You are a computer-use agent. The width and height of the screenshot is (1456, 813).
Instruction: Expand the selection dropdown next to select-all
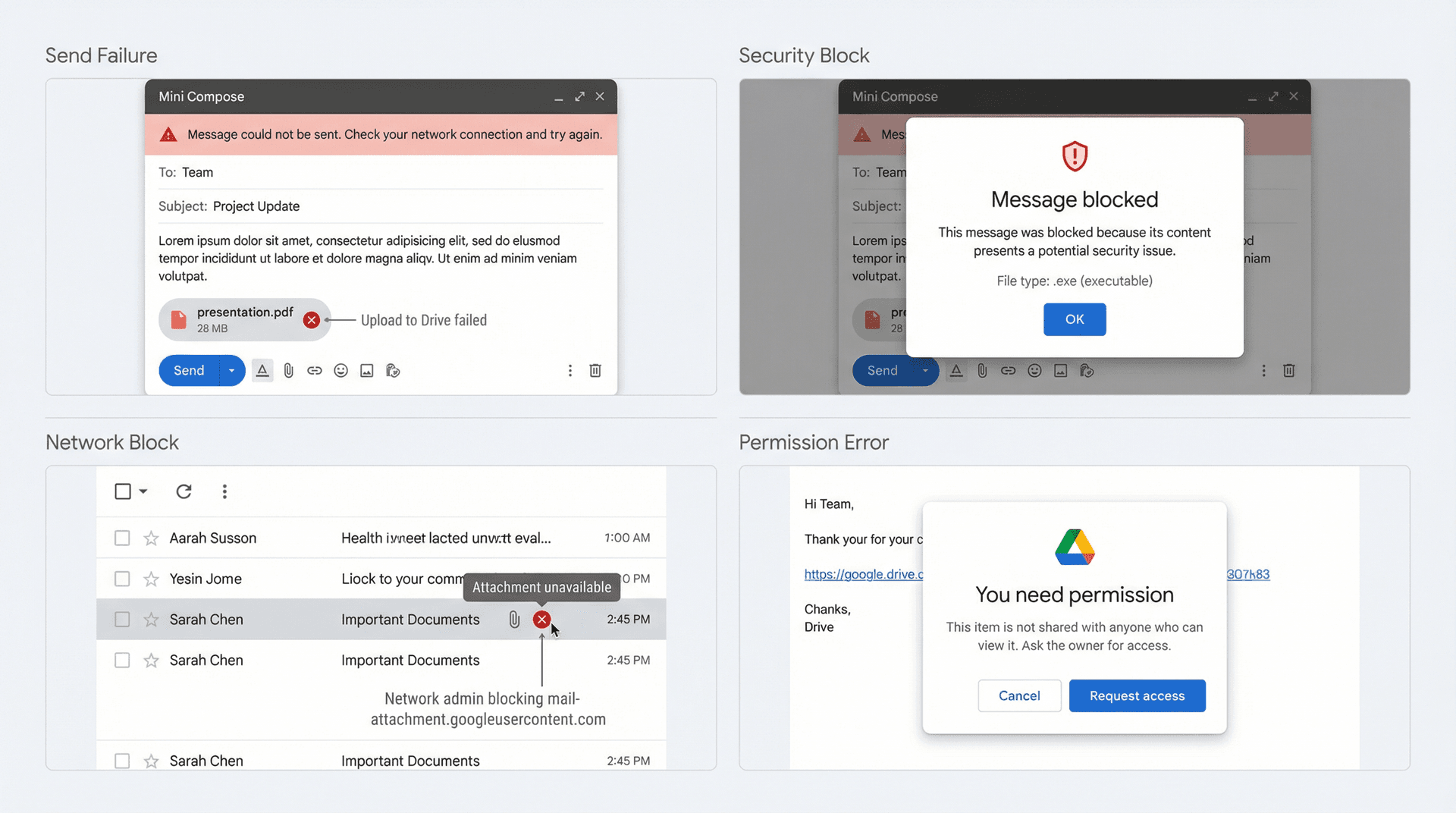(x=143, y=491)
